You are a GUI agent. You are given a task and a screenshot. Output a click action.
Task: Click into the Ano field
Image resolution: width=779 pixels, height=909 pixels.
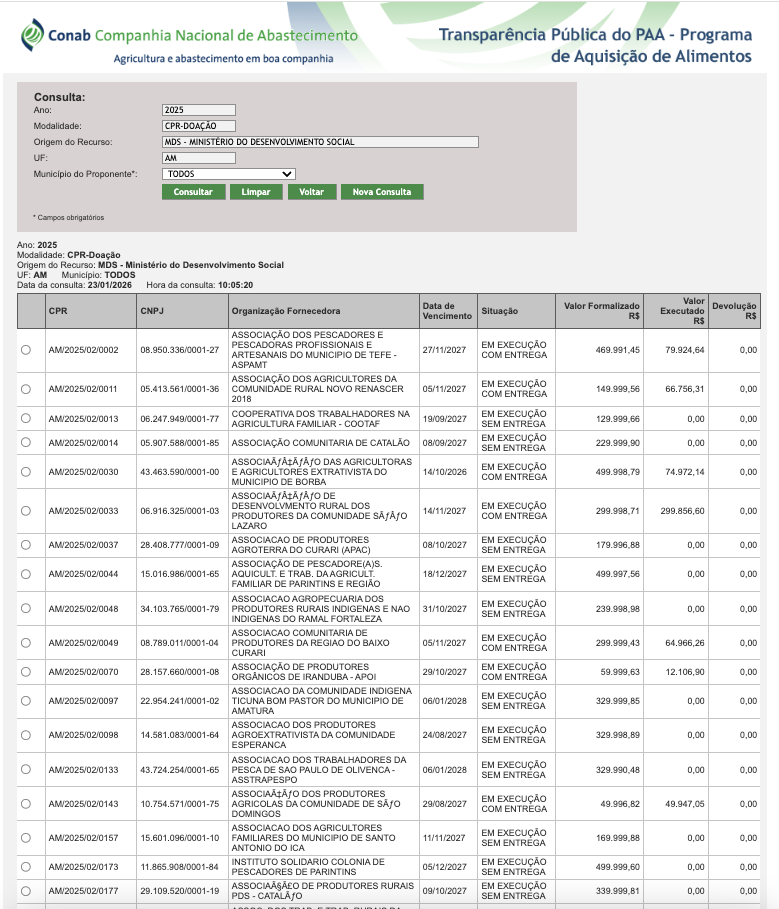(x=199, y=110)
